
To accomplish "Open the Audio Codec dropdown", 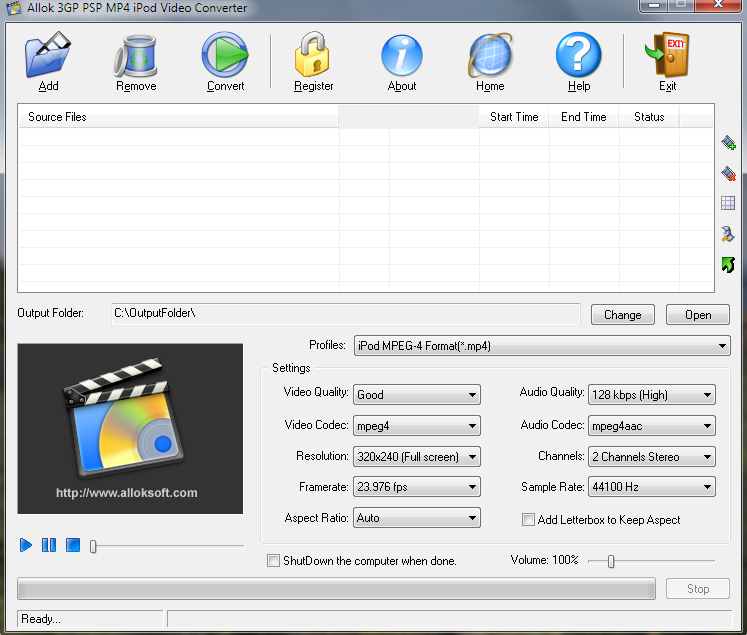I will 652,425.
